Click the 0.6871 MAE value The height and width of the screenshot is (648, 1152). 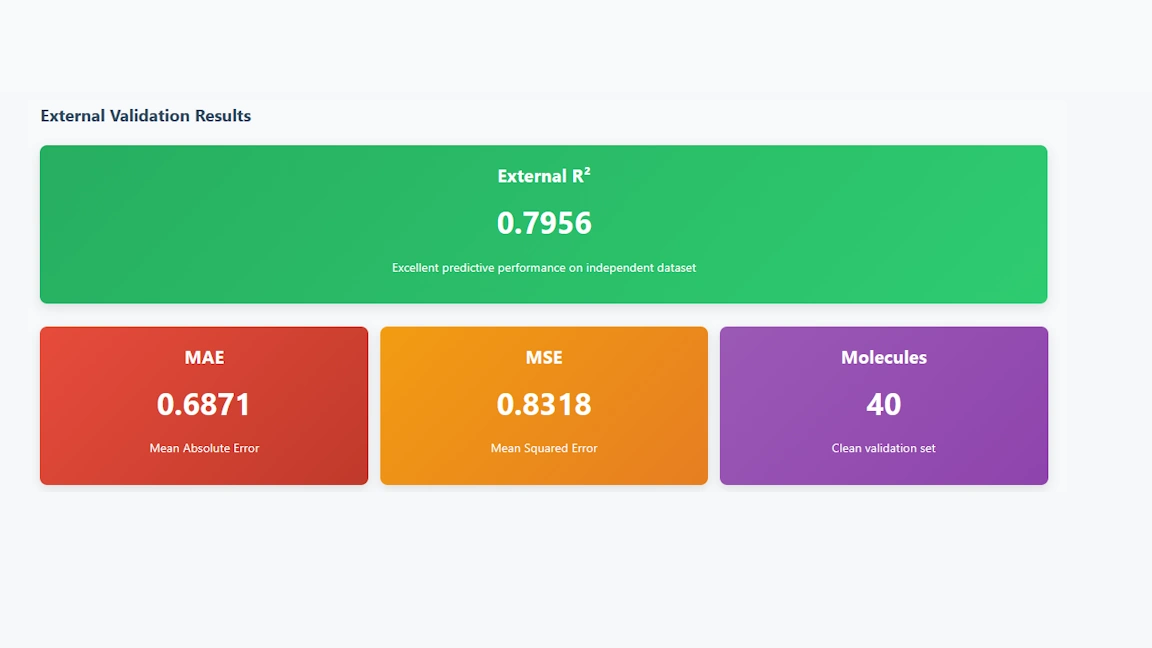[204, 404]
